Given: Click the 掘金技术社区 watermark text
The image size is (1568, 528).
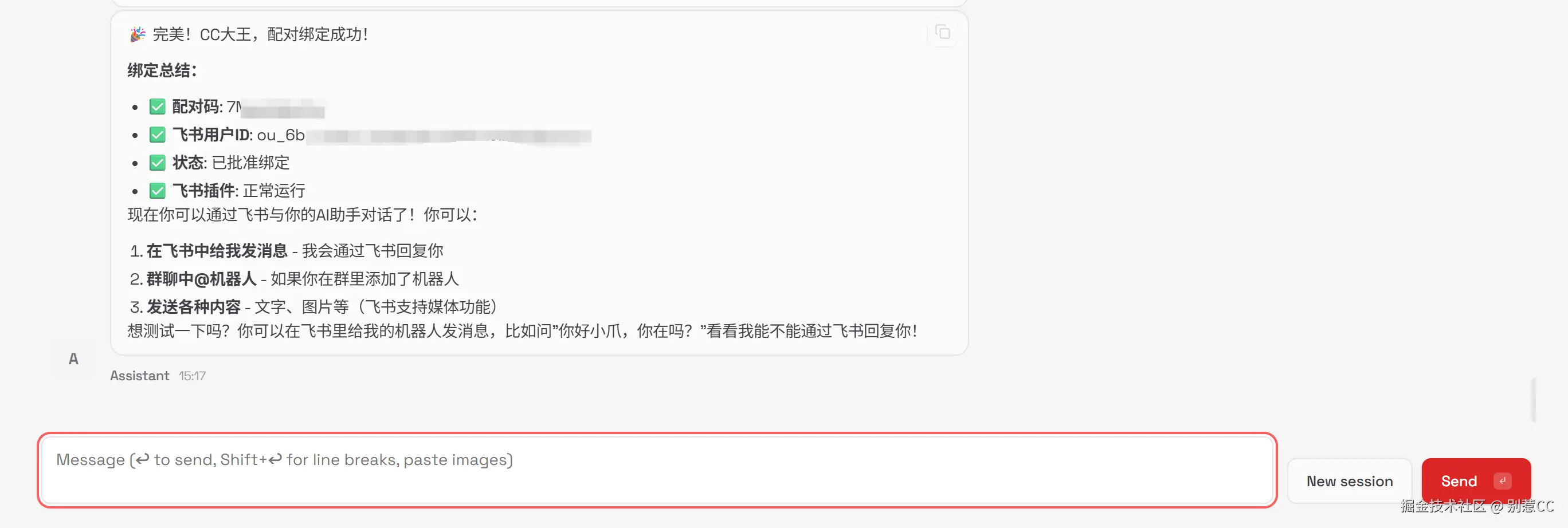Looking at the screenshot, I should coord(1442,506).
